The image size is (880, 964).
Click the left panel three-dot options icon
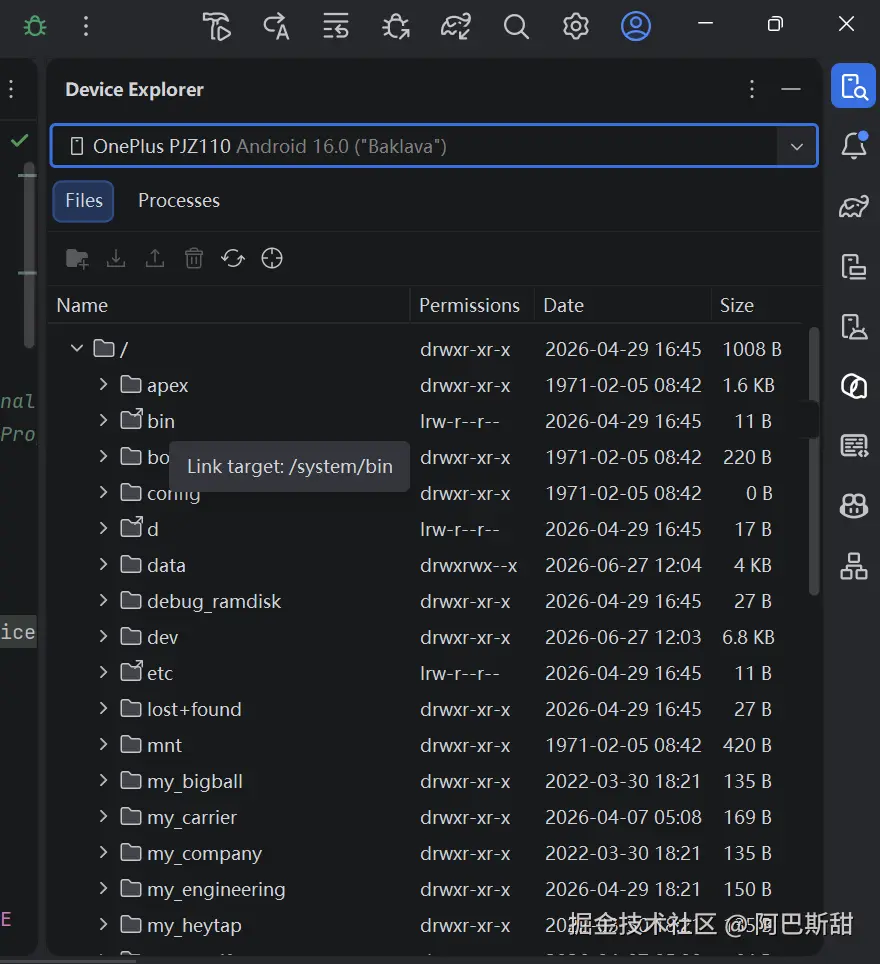click(11, 89)
